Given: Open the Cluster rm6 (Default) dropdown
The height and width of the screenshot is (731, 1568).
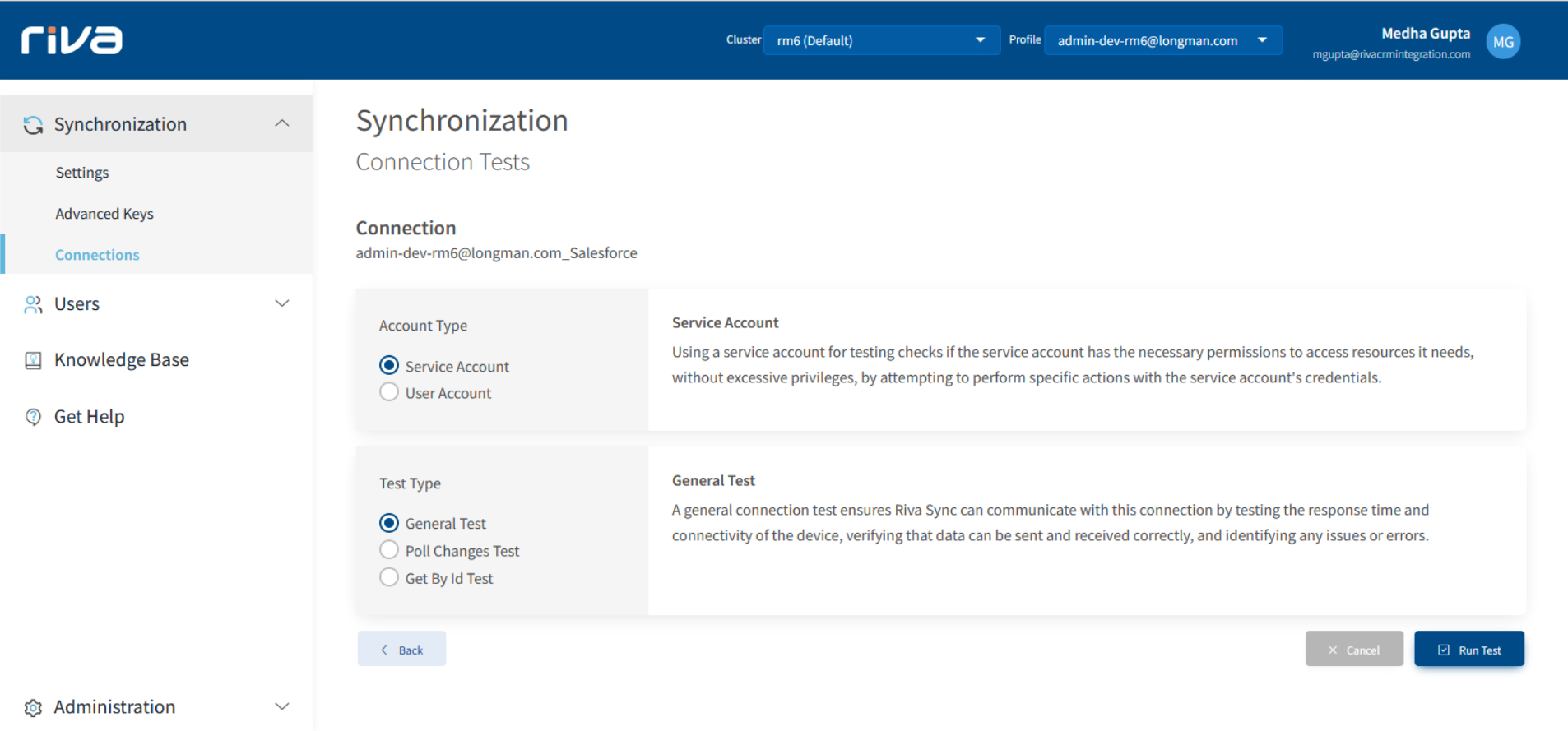Looking at the screenshot, I should point(882,40).
